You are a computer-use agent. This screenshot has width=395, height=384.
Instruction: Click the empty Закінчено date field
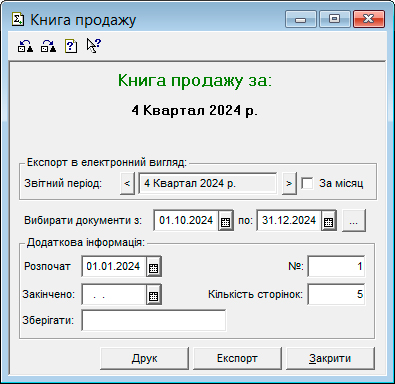point(114,294)
